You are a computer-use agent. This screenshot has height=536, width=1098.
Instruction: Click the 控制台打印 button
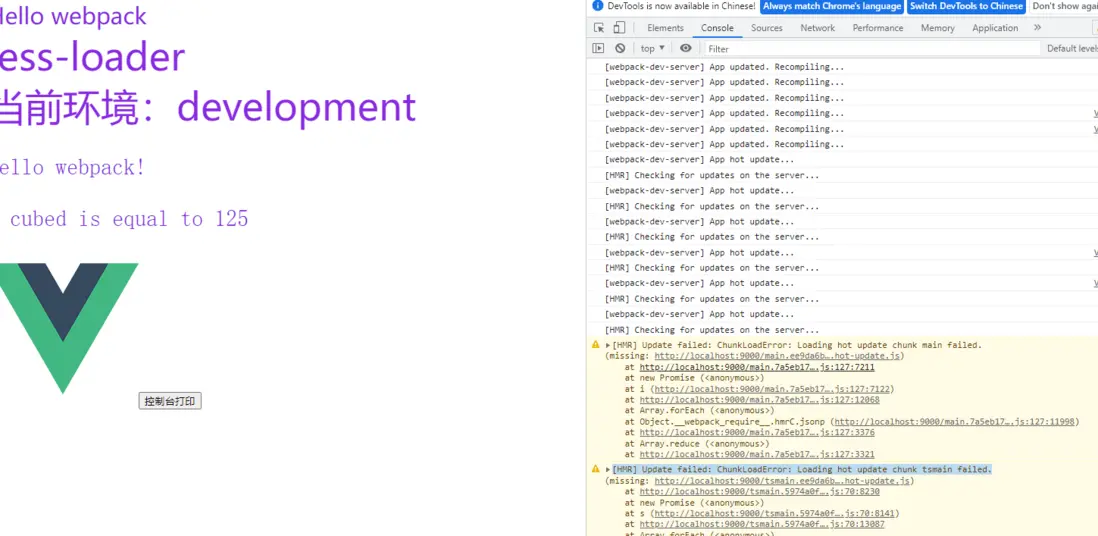click(170, 401)
